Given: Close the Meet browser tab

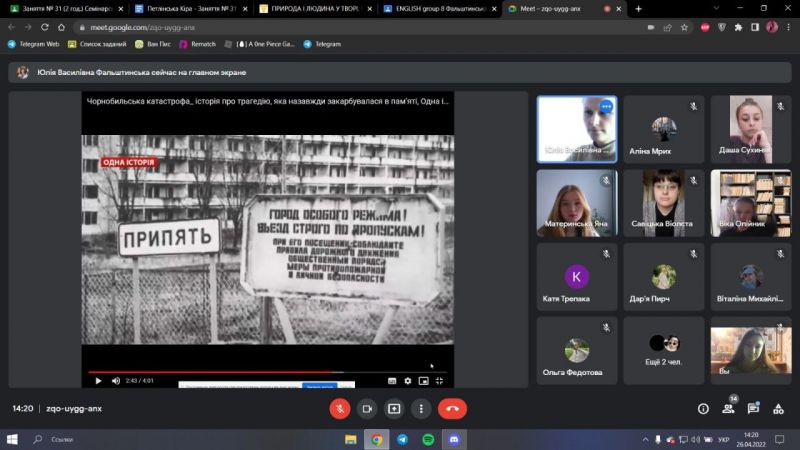Looking at the screenshot, I should click(619, 9).
